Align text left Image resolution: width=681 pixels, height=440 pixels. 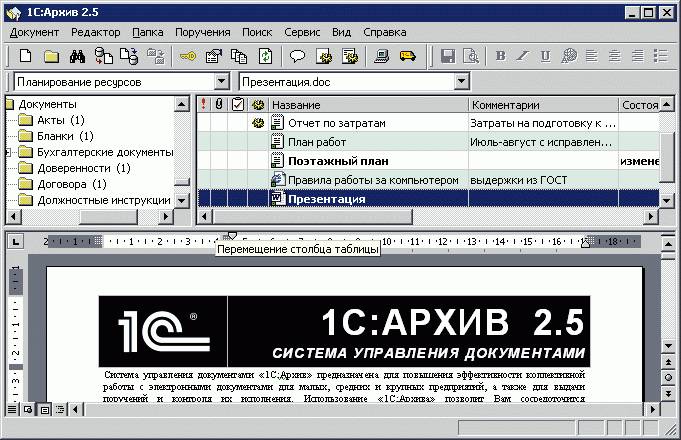(592, 56)
